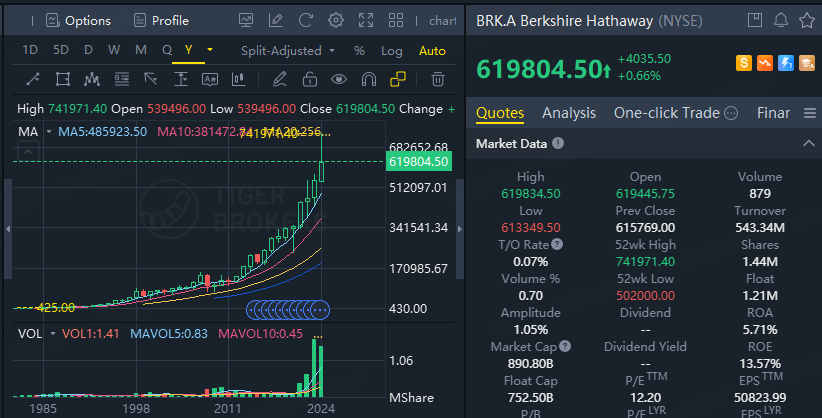
Task: Select the rectangle drawing tool
Action: click(63, 79)
